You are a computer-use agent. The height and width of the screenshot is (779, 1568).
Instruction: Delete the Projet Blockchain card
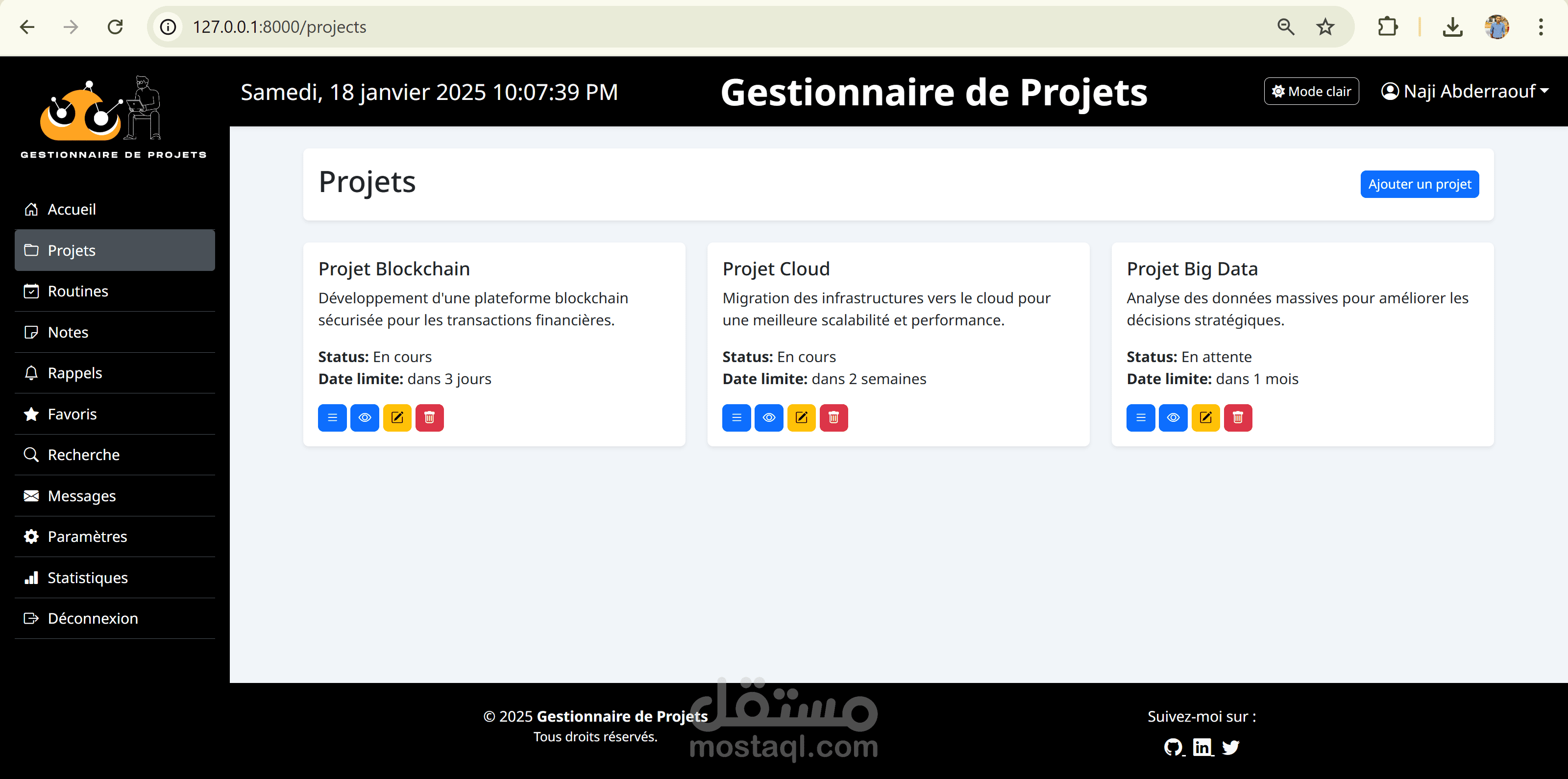429,417
